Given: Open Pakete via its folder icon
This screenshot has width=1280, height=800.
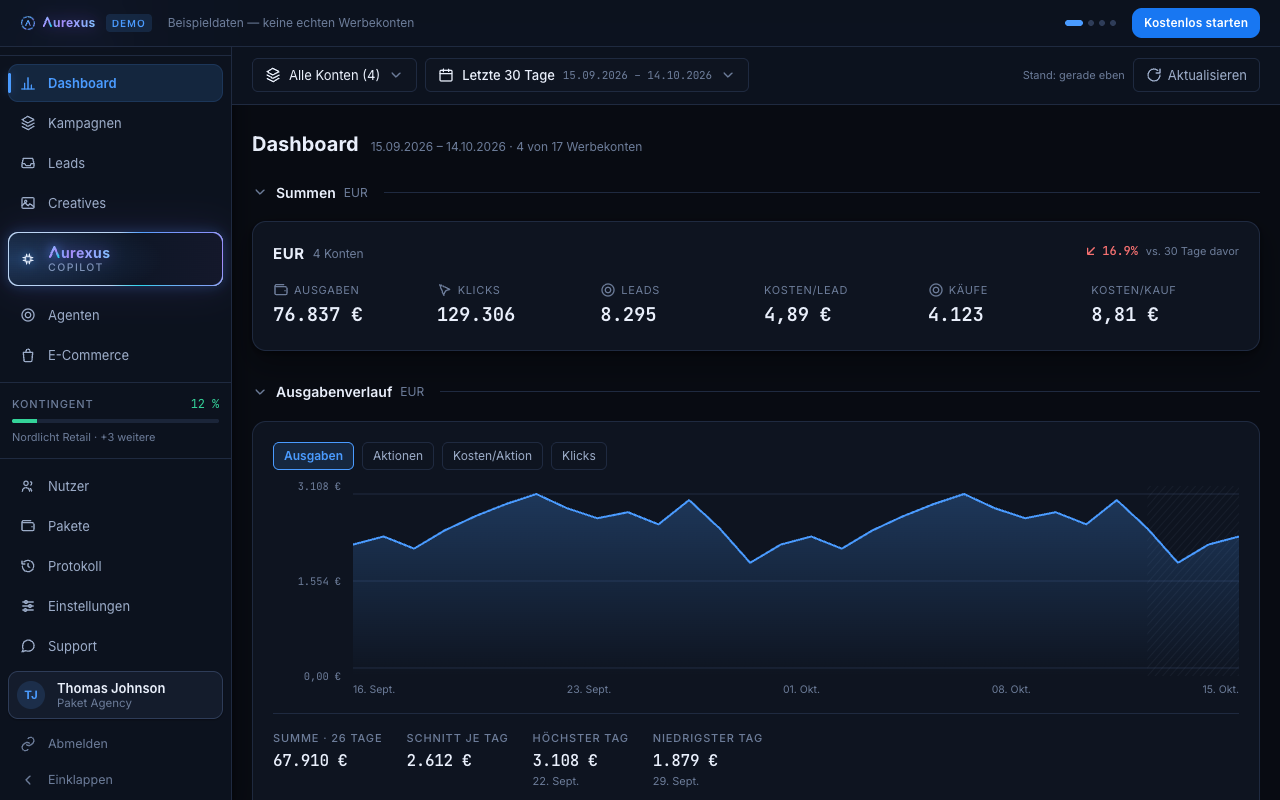Looking at the screenshot, I should point(28,526).
